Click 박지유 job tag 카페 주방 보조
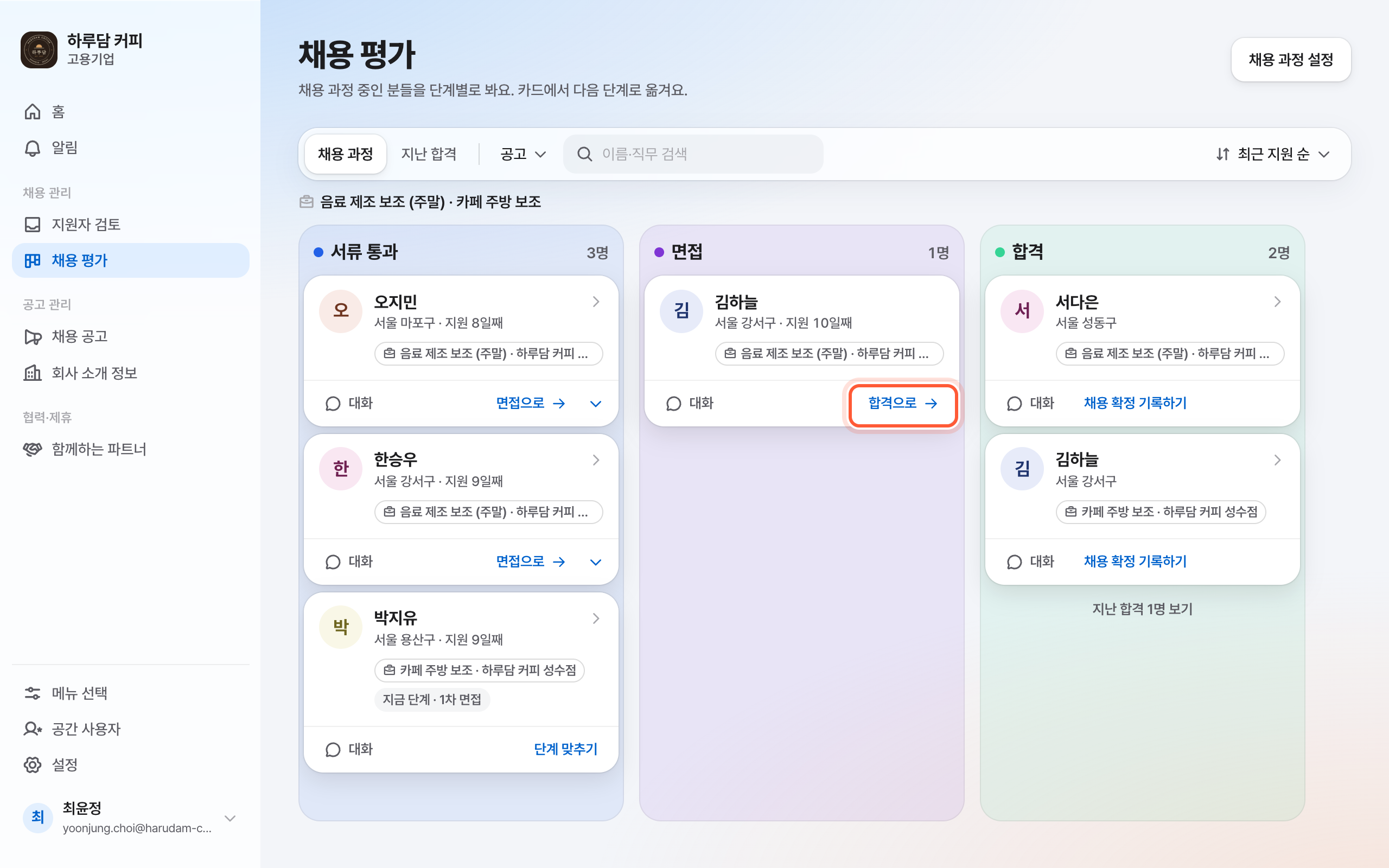Image resolution: width=1389 pixels, height=868 pixels. point(479,671)
